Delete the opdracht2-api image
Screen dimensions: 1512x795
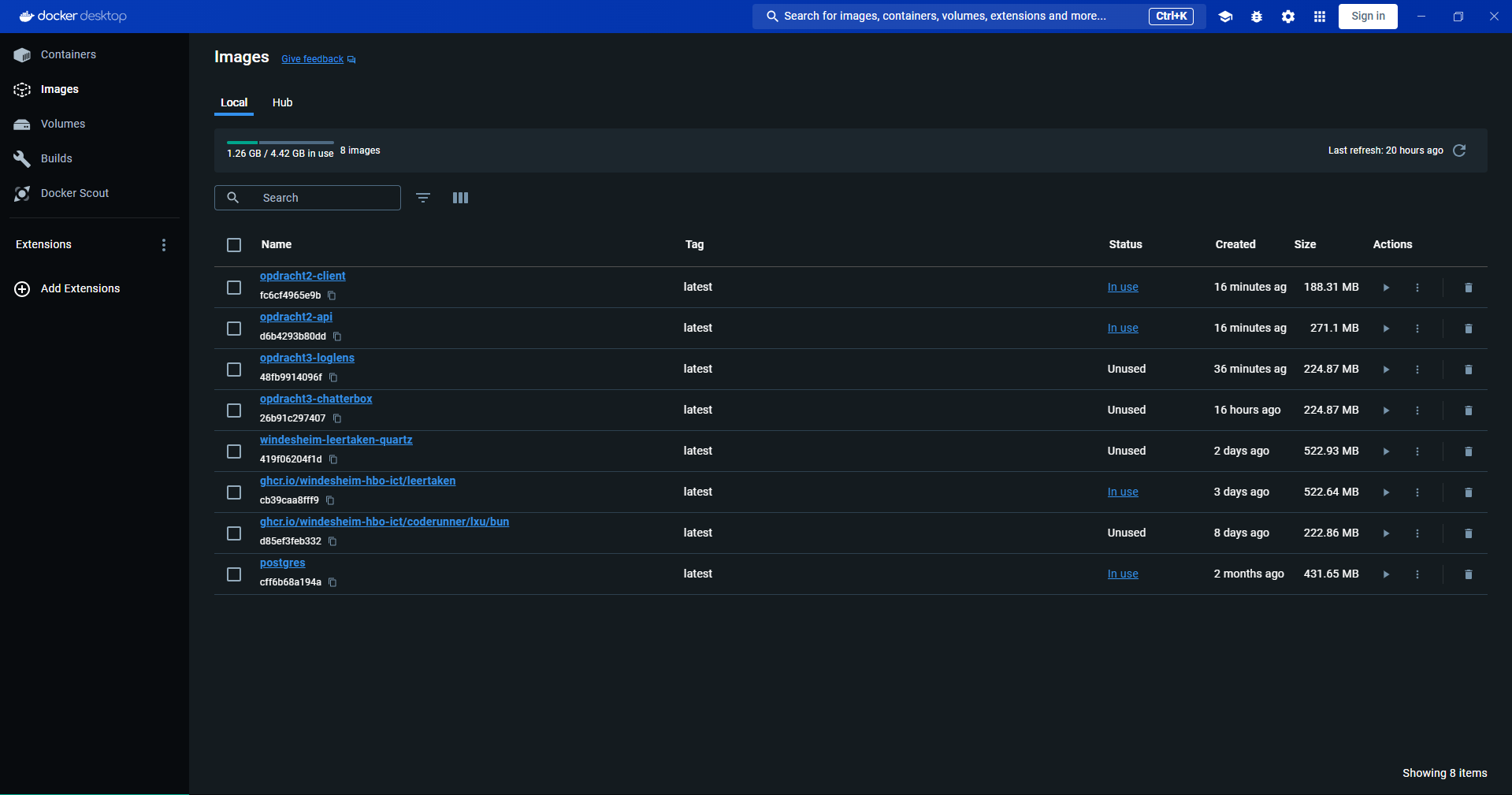[x=1469, y=329]
